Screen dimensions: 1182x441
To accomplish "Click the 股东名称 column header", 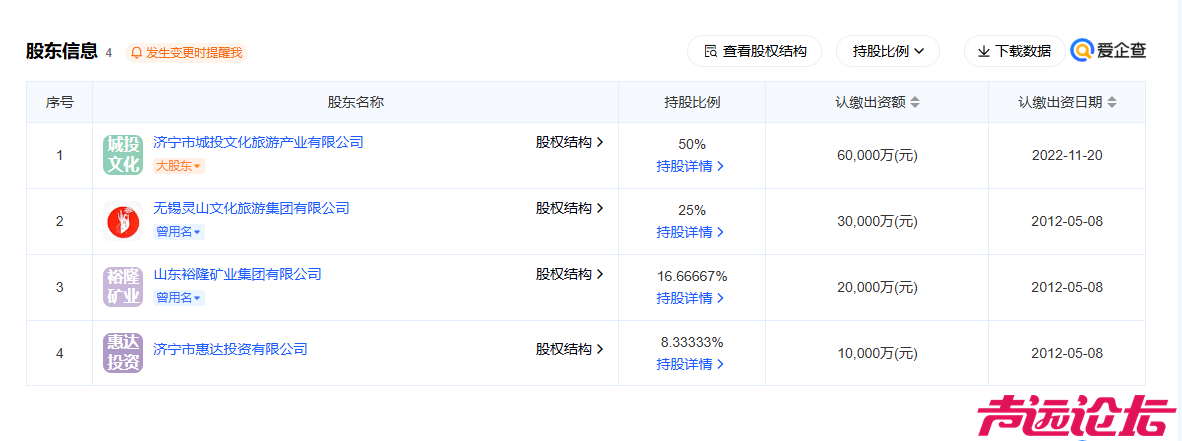I will [x=355, y=103].
